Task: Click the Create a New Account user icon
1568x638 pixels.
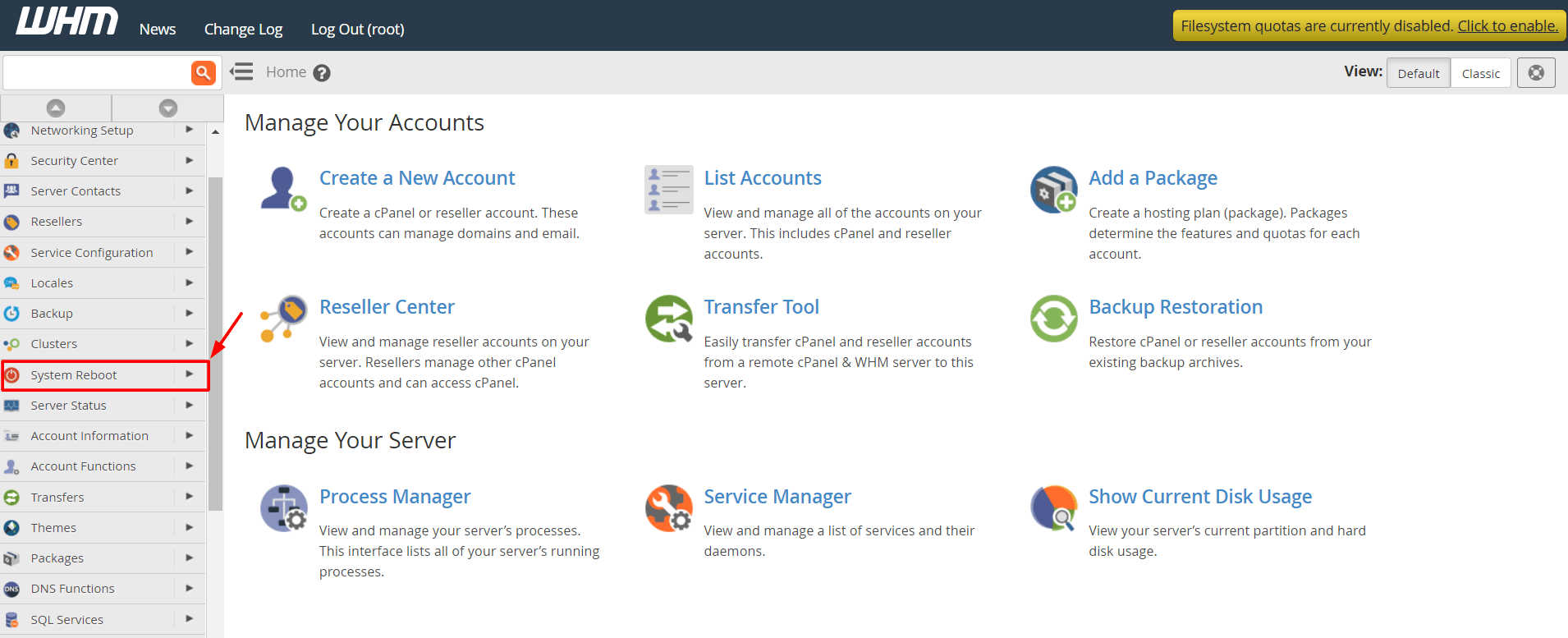Action: (x=283, y=189)
